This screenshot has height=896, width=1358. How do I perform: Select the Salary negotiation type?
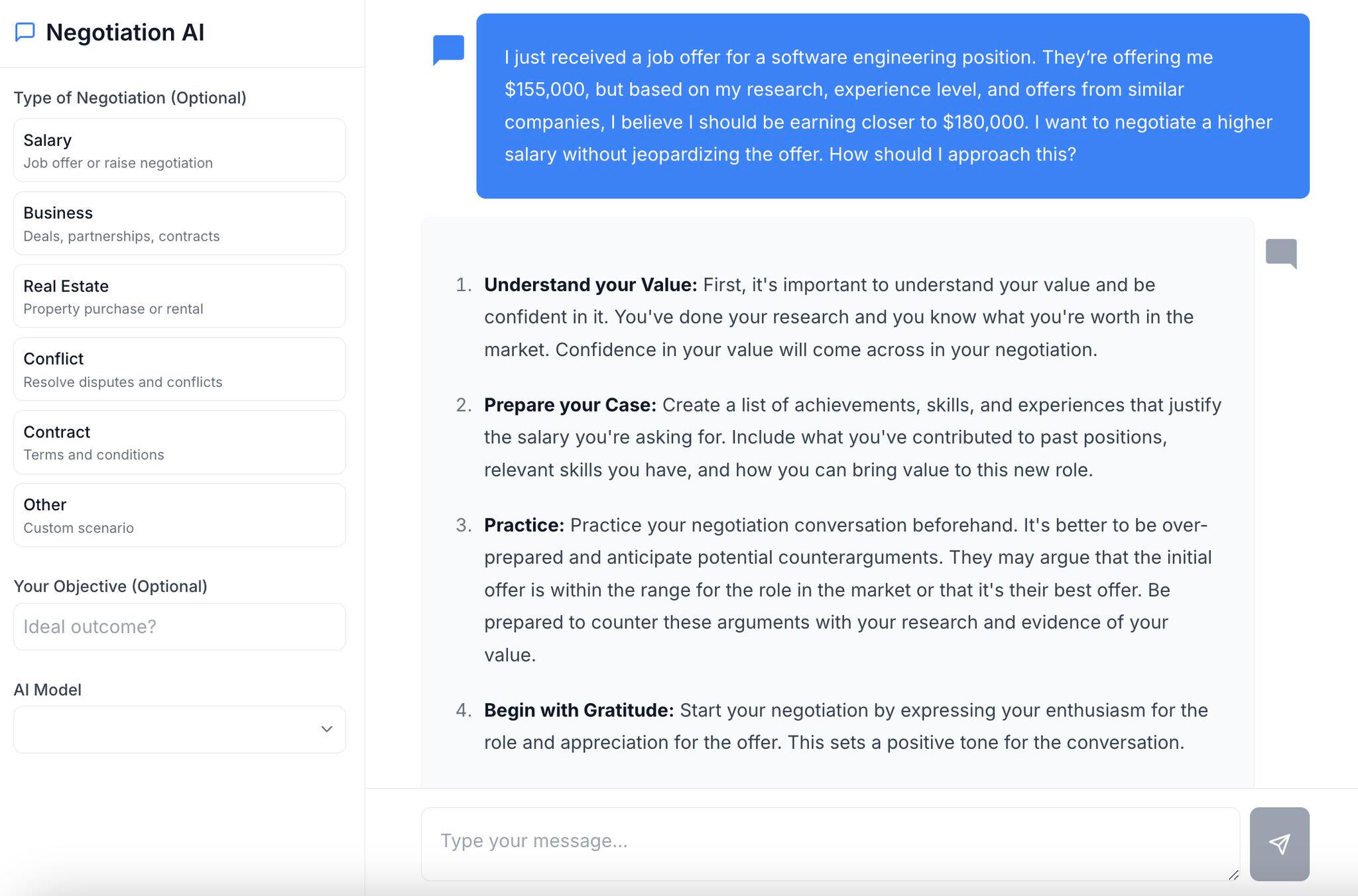point(180,150)
